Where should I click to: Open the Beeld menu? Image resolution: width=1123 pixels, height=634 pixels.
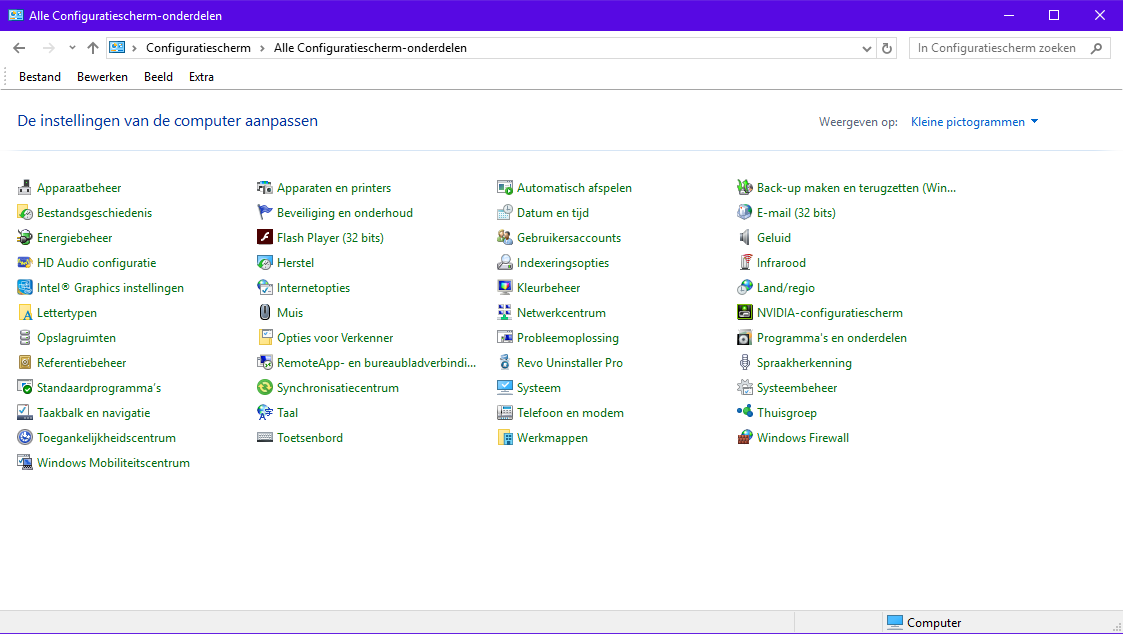[158, 77]
